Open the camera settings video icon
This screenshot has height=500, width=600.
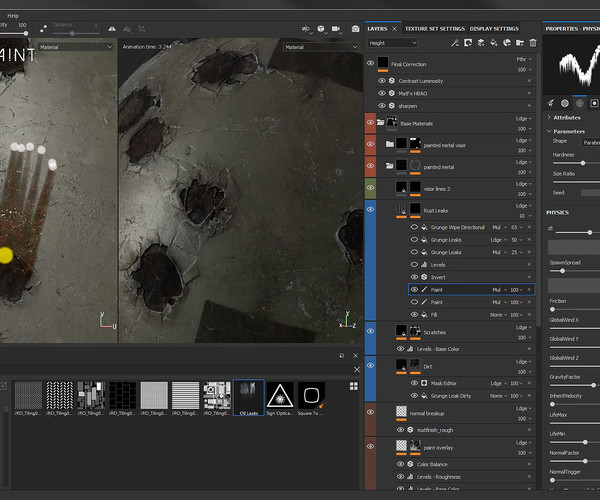point(336,29)
